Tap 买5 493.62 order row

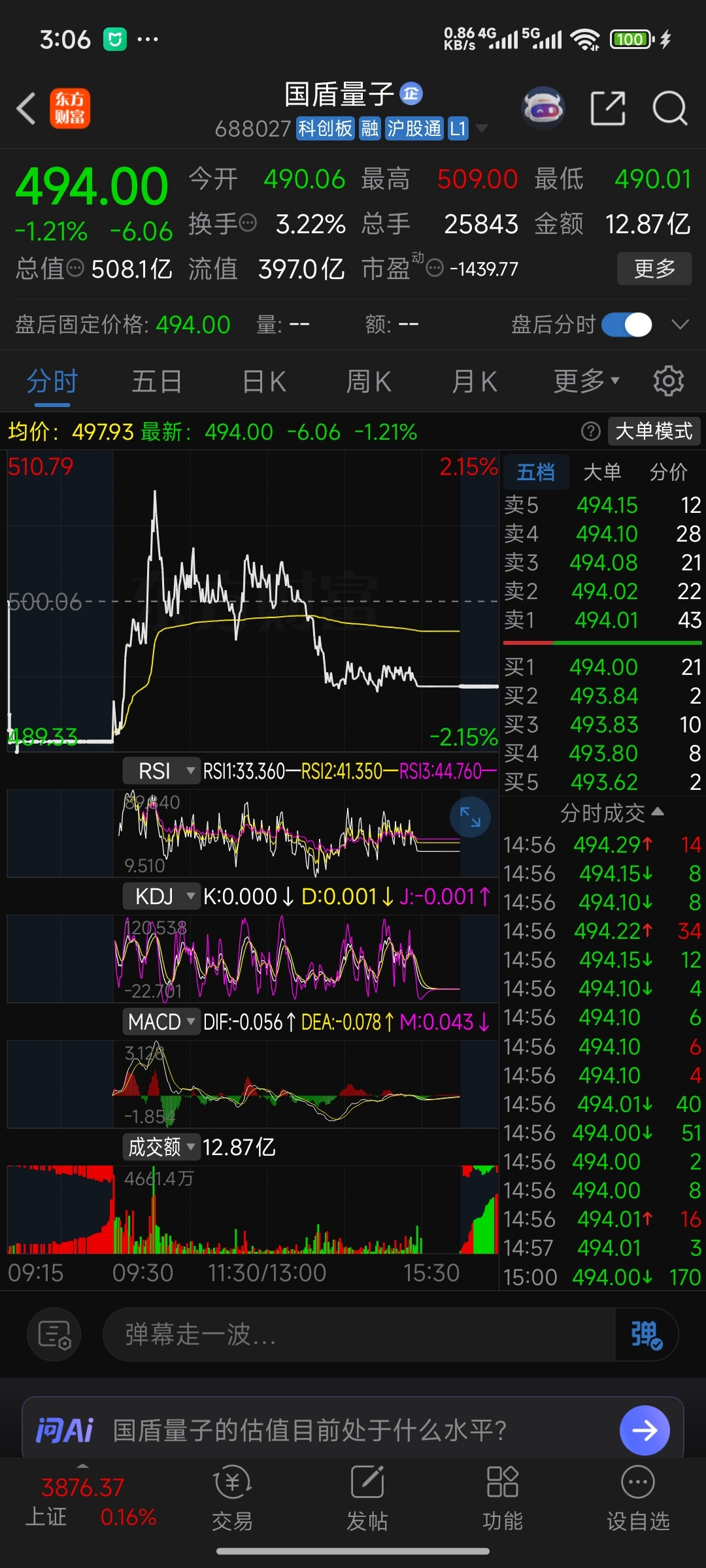[602, 782]
